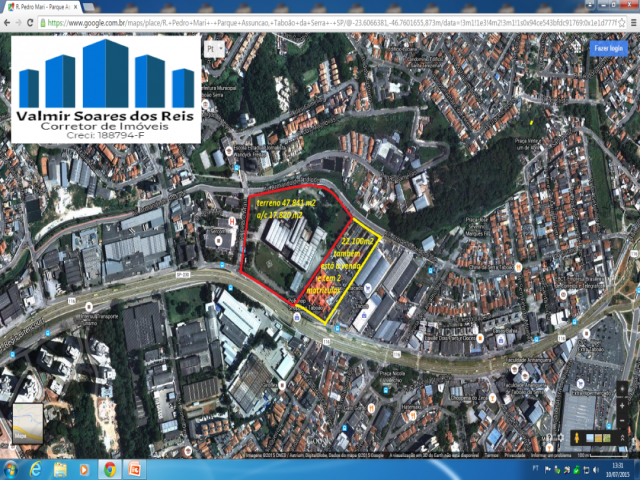Launch Internet Explorer from the taskbar
Image resolution: width=640 pixels, height=480 pixels.
coord(36,470)
